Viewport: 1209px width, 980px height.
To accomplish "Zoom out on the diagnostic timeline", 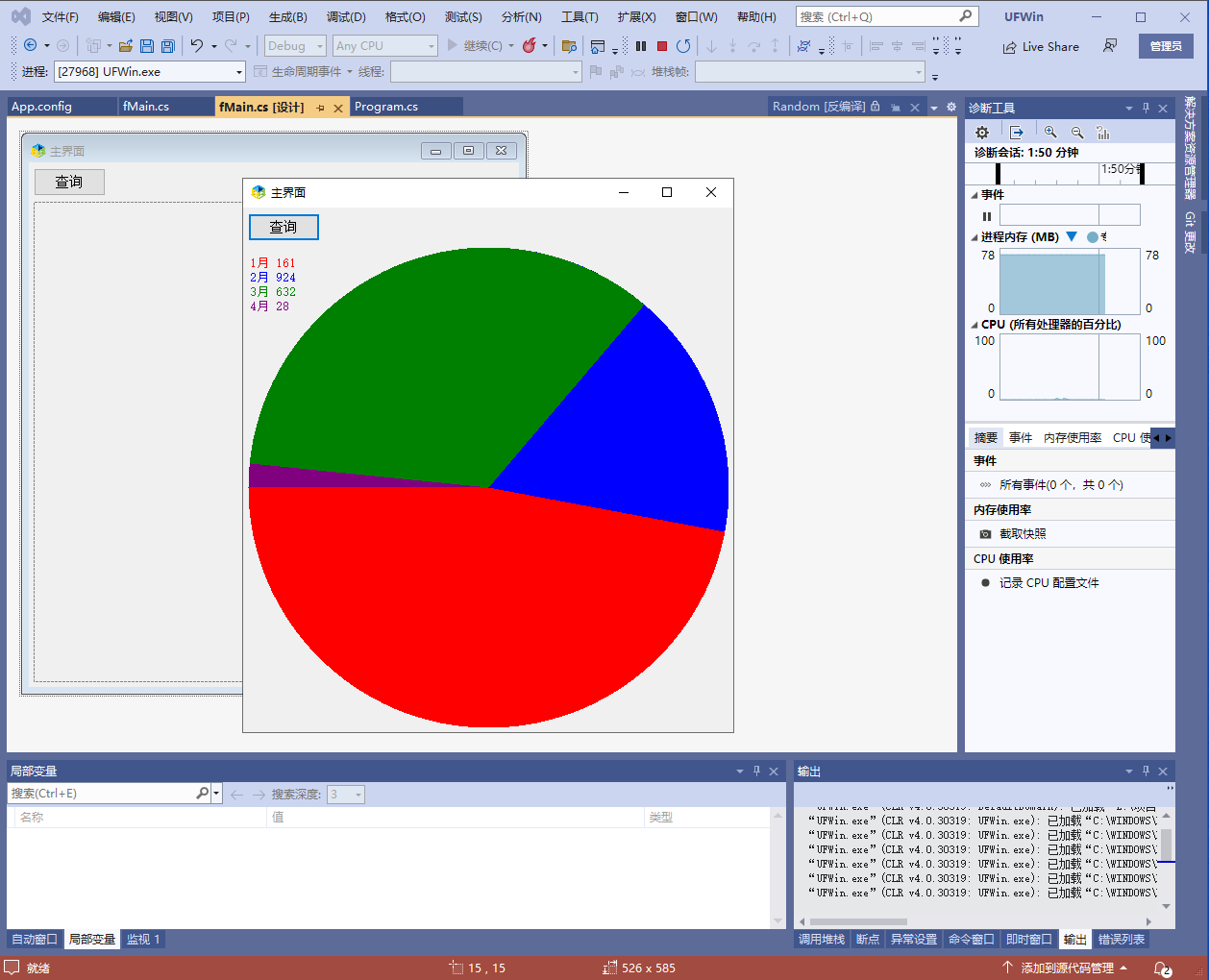I will coord(1077,133).
